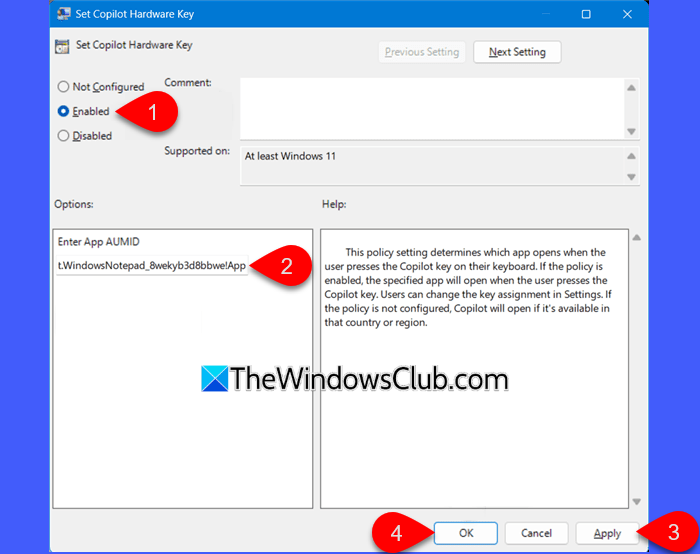Click Help pane scroll up arrow
700x554 pixels.
pyautogui.click(x=637, y=237)
